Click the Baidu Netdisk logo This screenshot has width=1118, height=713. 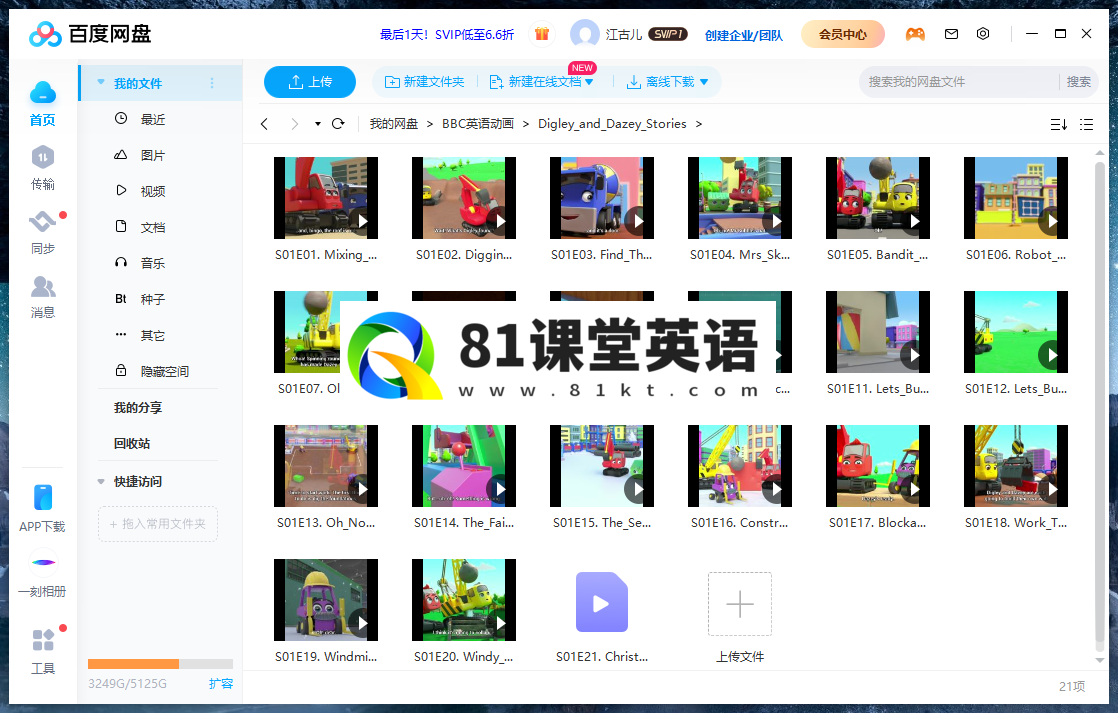(90, 34)
